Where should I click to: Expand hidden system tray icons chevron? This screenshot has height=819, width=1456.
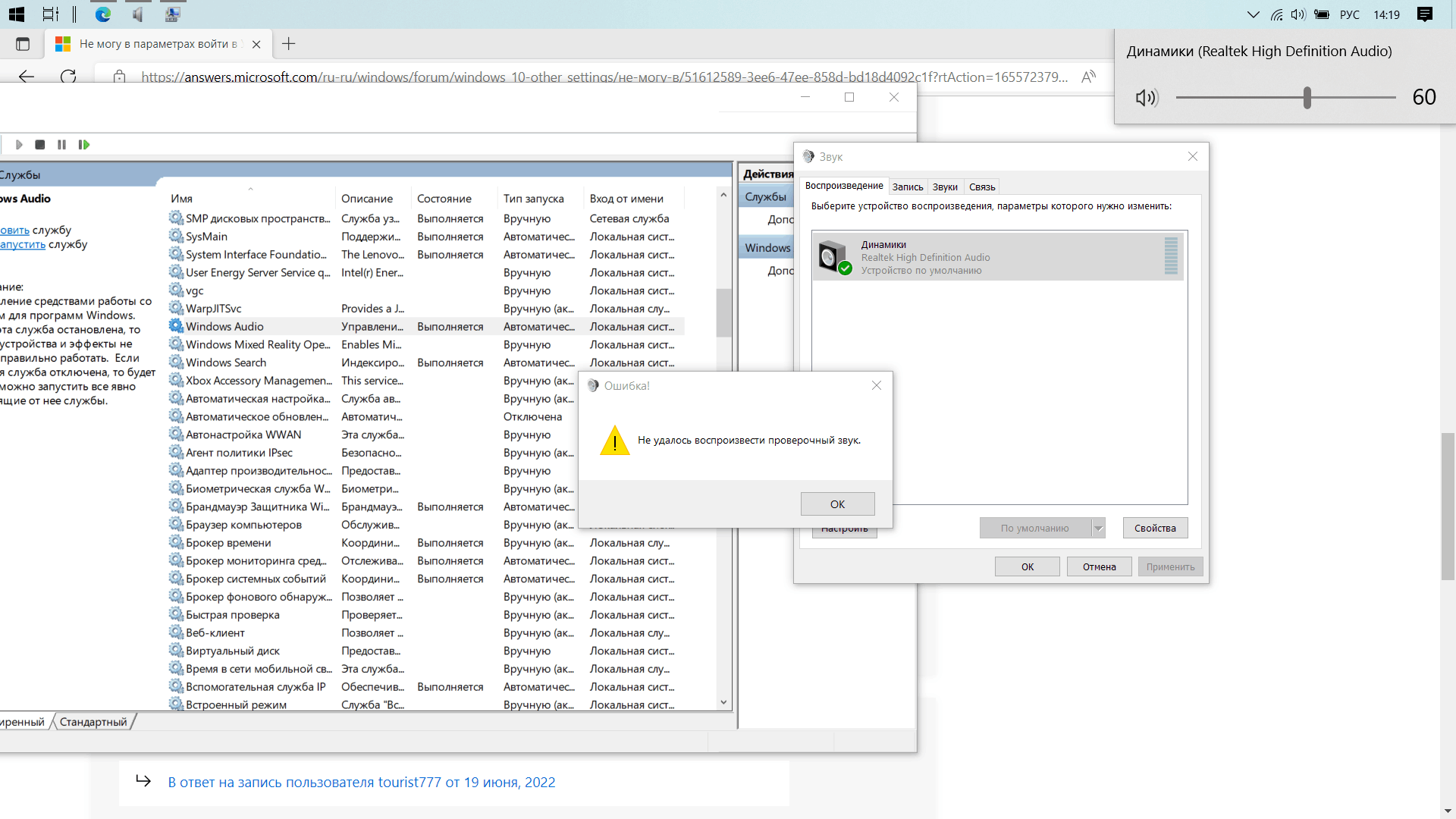pos(1253,14)
